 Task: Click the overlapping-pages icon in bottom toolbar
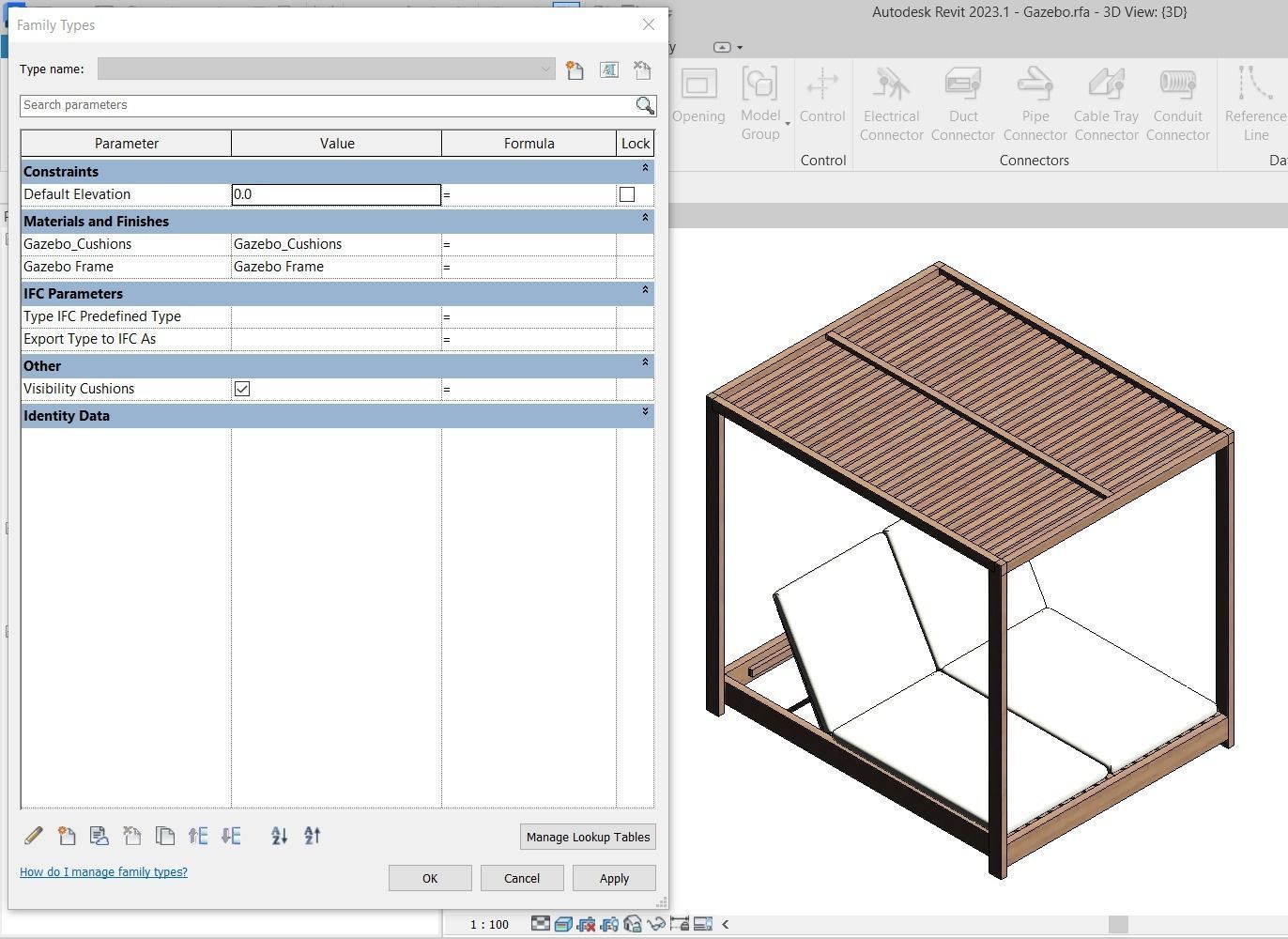click(x=165, y=835)
